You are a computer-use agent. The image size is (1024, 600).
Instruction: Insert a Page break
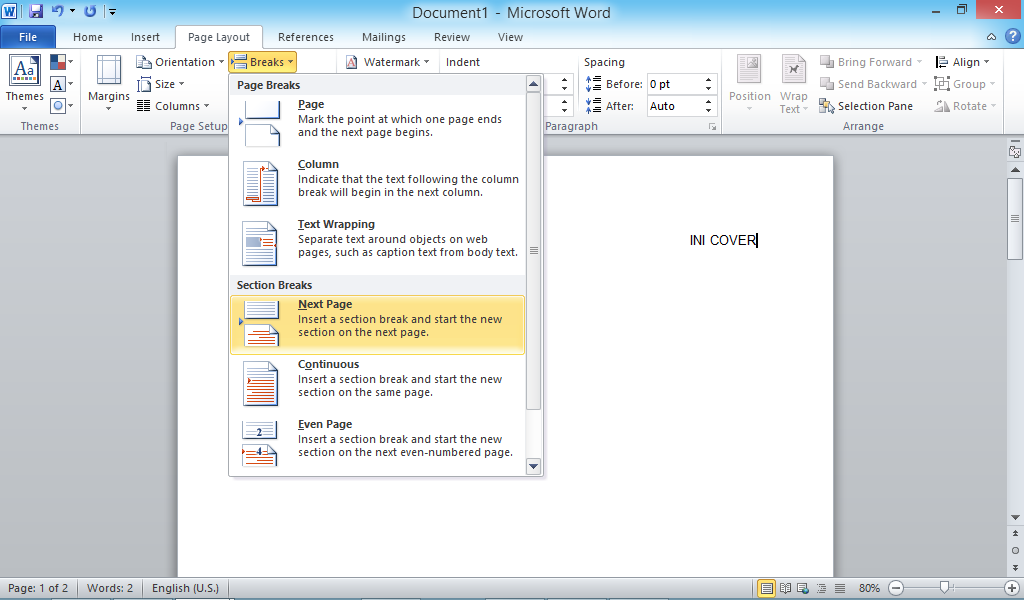[x=377, y=123]
